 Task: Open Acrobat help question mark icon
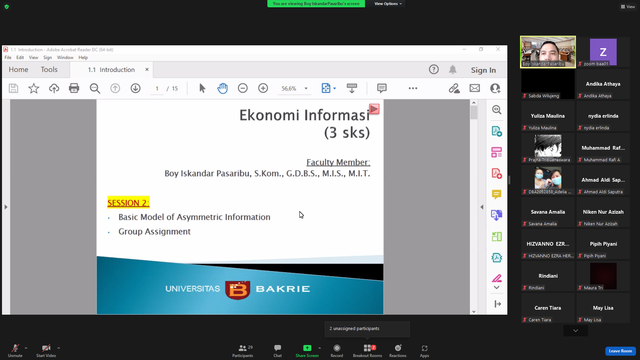point(434,69)
